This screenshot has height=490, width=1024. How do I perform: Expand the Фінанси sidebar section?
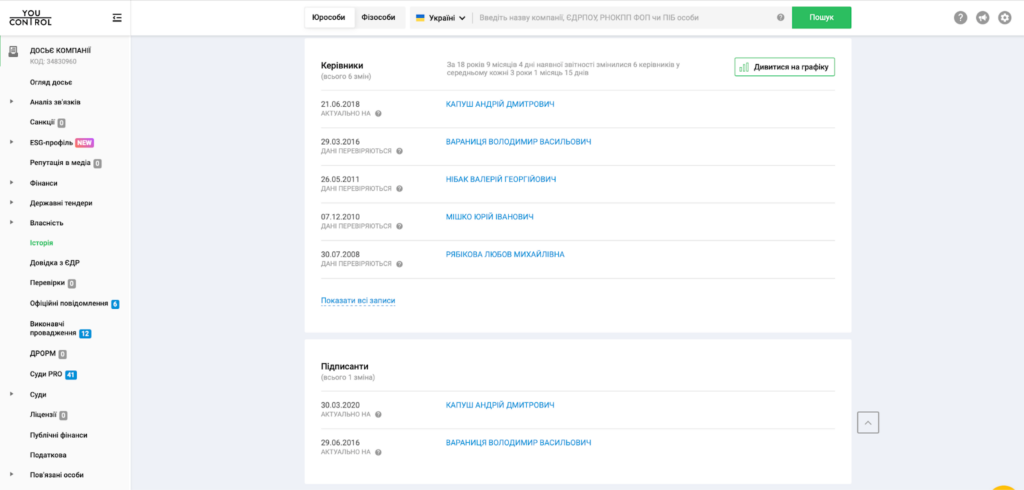pyautogui.click(x=44, y=183)
